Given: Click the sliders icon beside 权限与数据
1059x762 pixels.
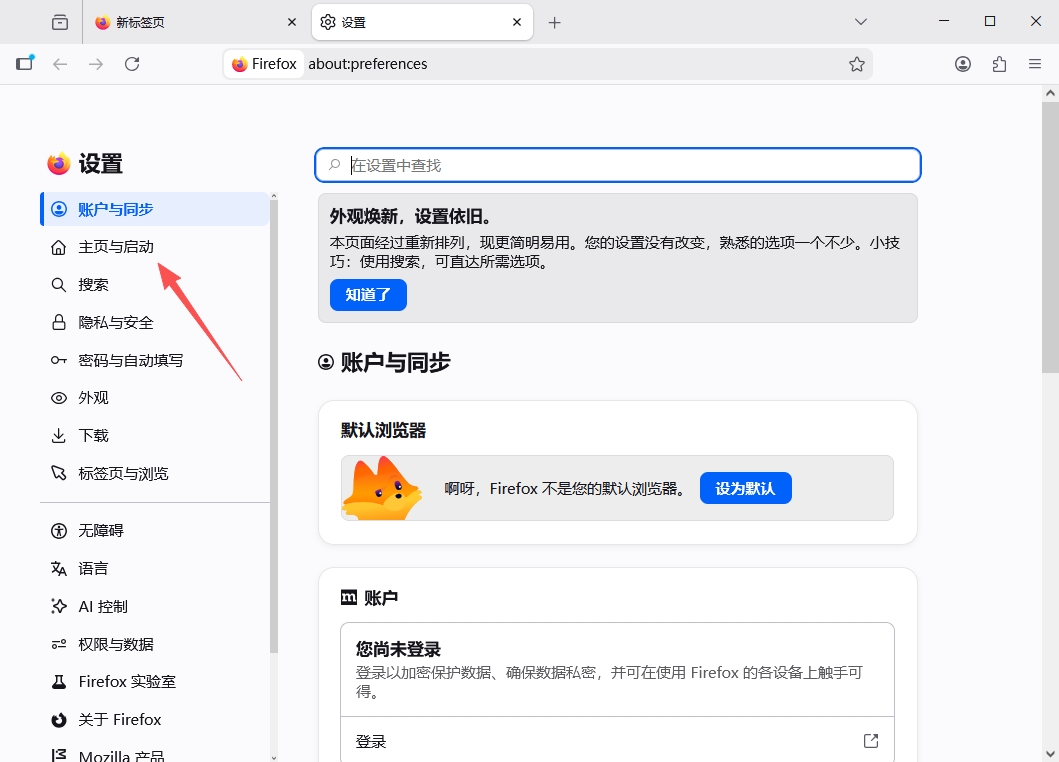Looking at the screenshot, I should click(x=59, y=644).
